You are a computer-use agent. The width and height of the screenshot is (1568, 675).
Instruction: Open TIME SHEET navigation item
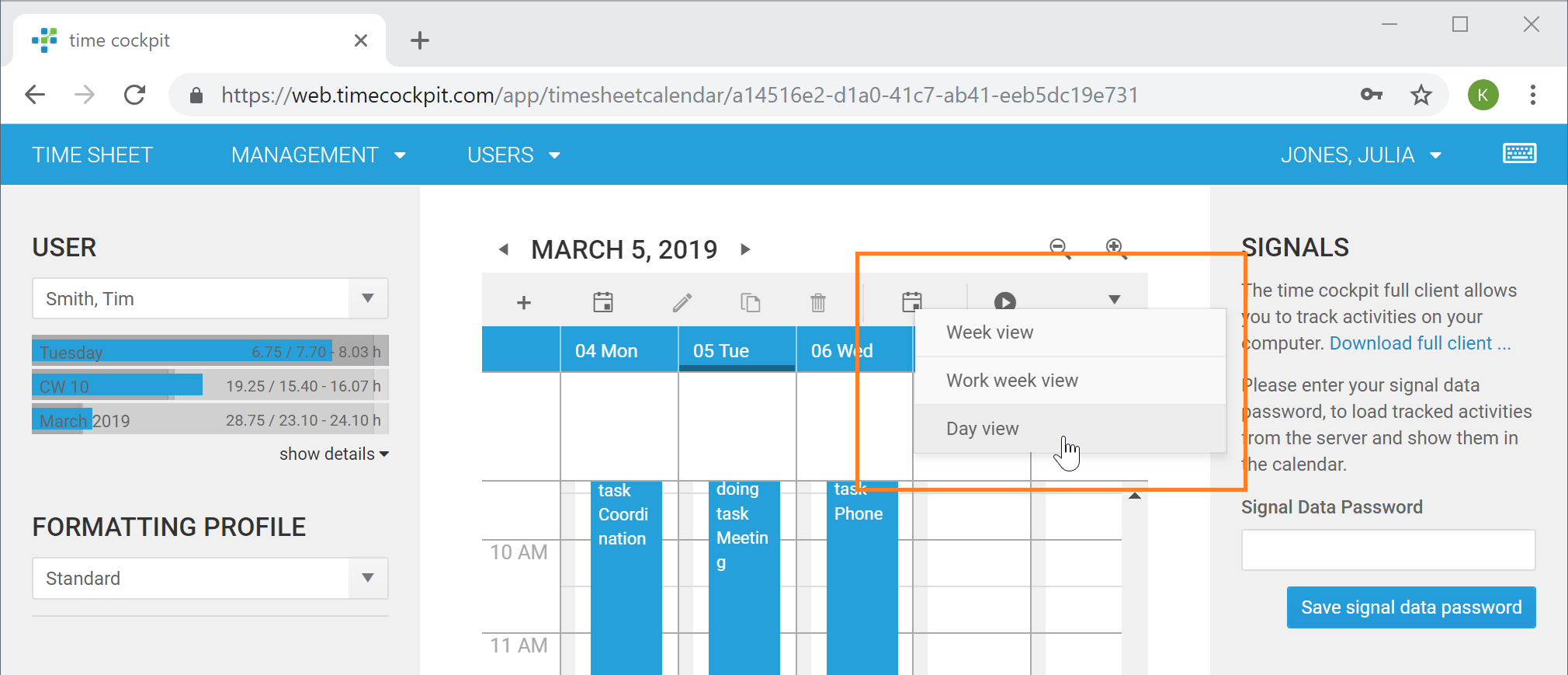(x=92, y=155)
